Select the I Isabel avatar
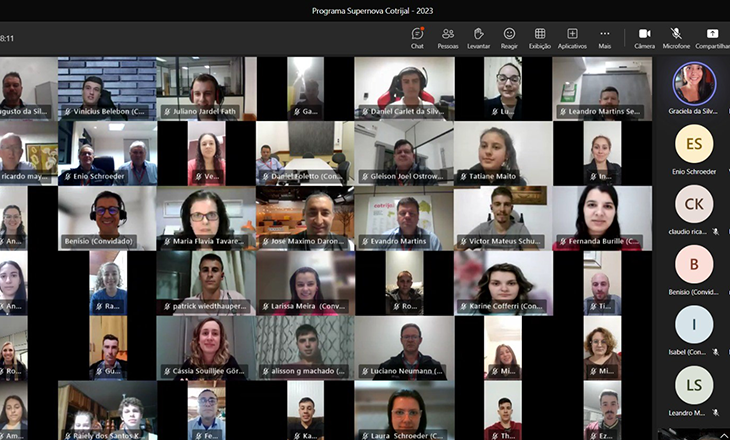The image size is (730, 440). pyautogui.click(x=694, y=324)
